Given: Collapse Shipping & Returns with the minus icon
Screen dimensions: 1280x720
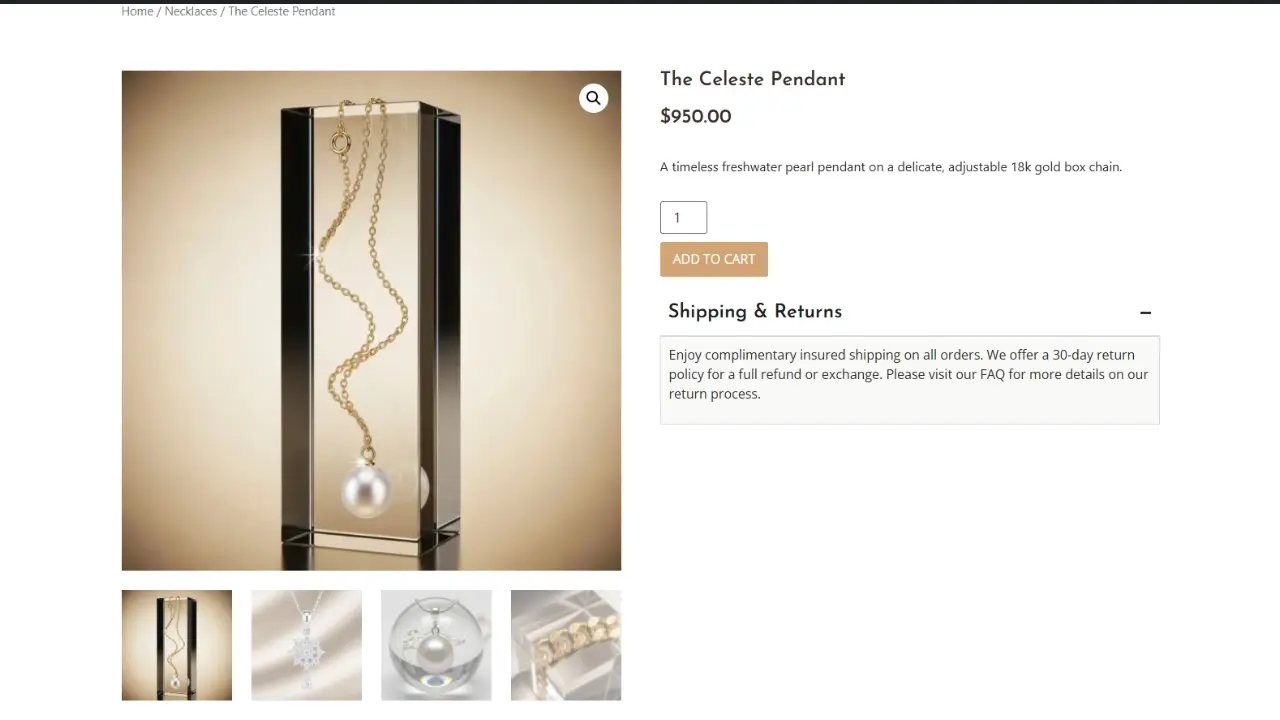Looking at the screenshot, I should [1145, 313].
